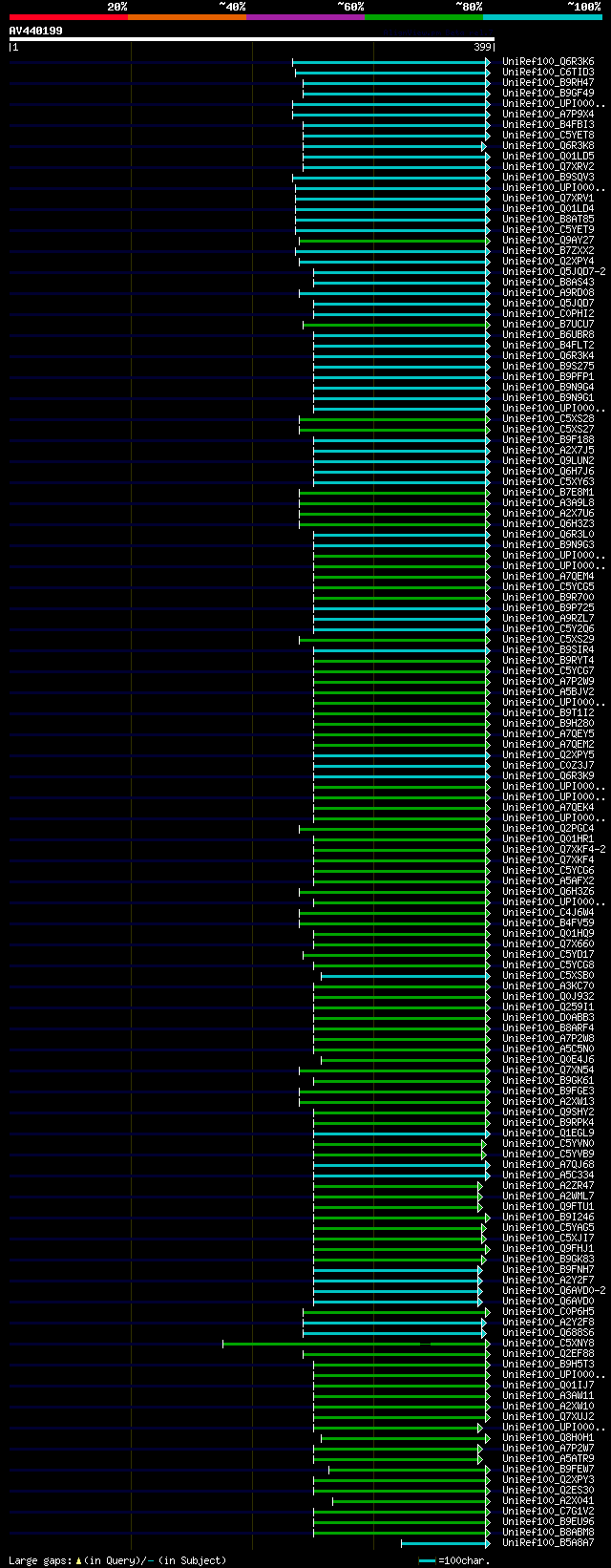
Task: Select the UniRef100_A7QEM4 label
Action: point(548,576)
